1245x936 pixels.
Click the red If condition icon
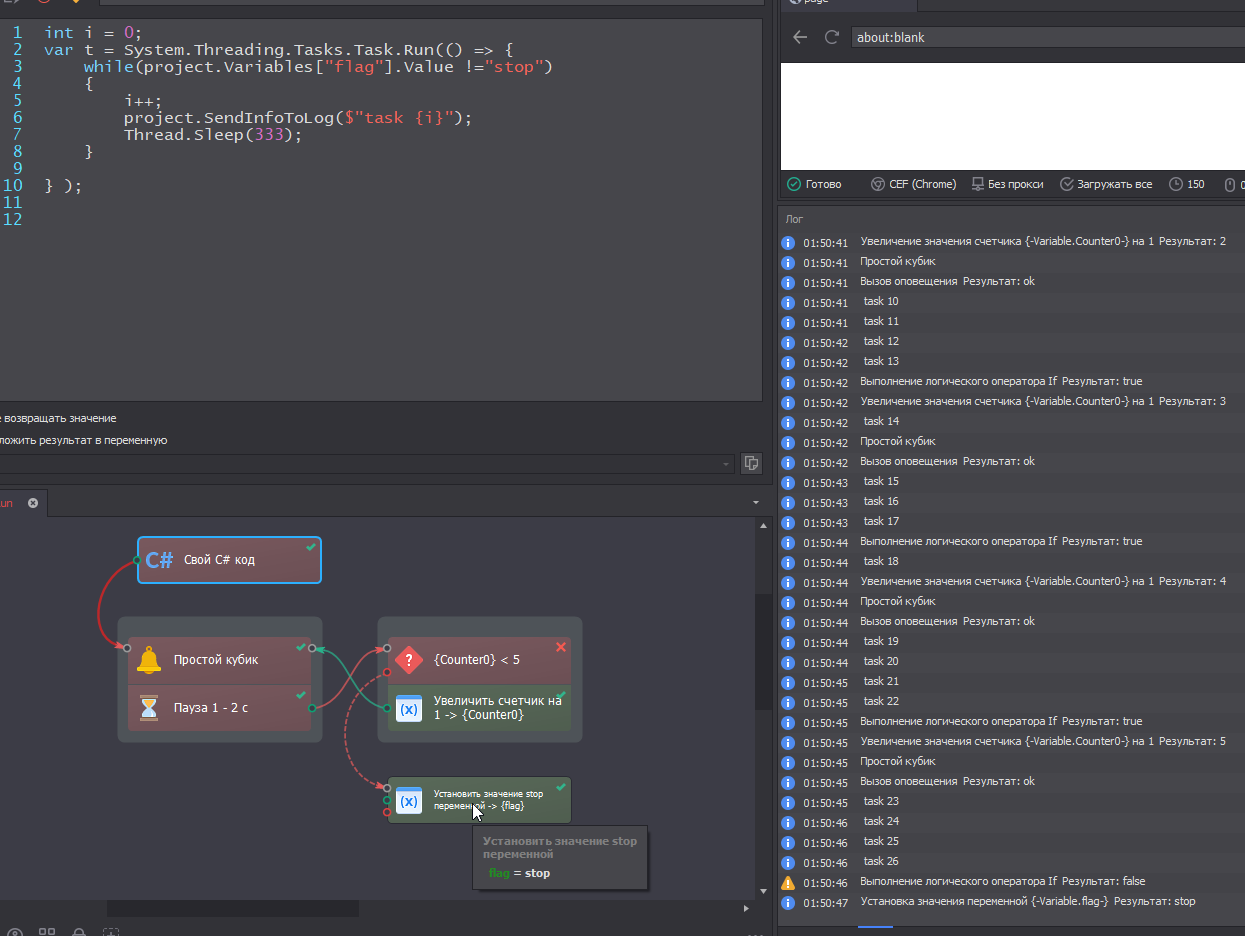click(409, 660)
